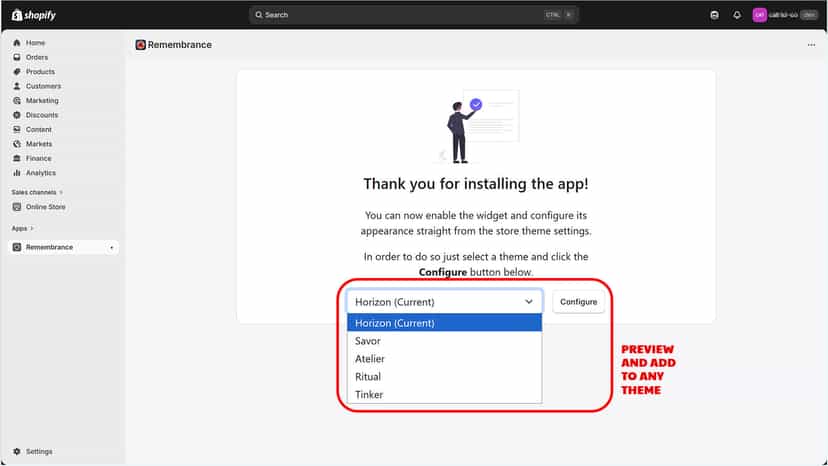The image size is (828, 466).
Task: Click the Settings gear icon
Action: click(17, 451)
